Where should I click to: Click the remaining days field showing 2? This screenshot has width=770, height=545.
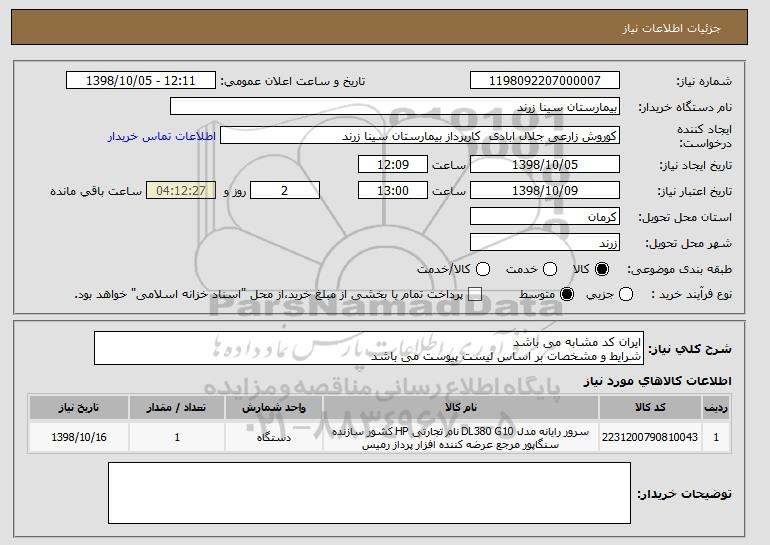point(285,191)
